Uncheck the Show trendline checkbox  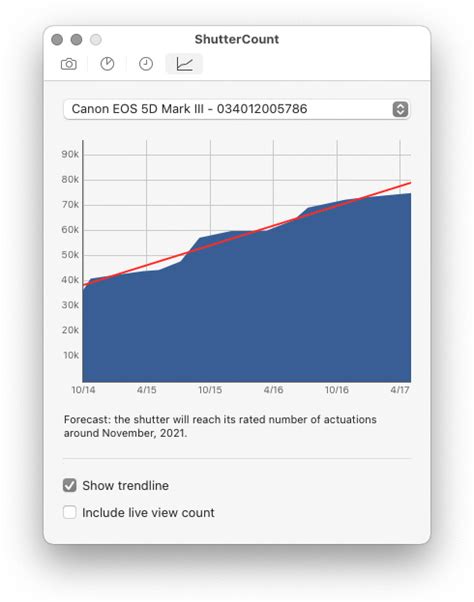tap(69, 485)
